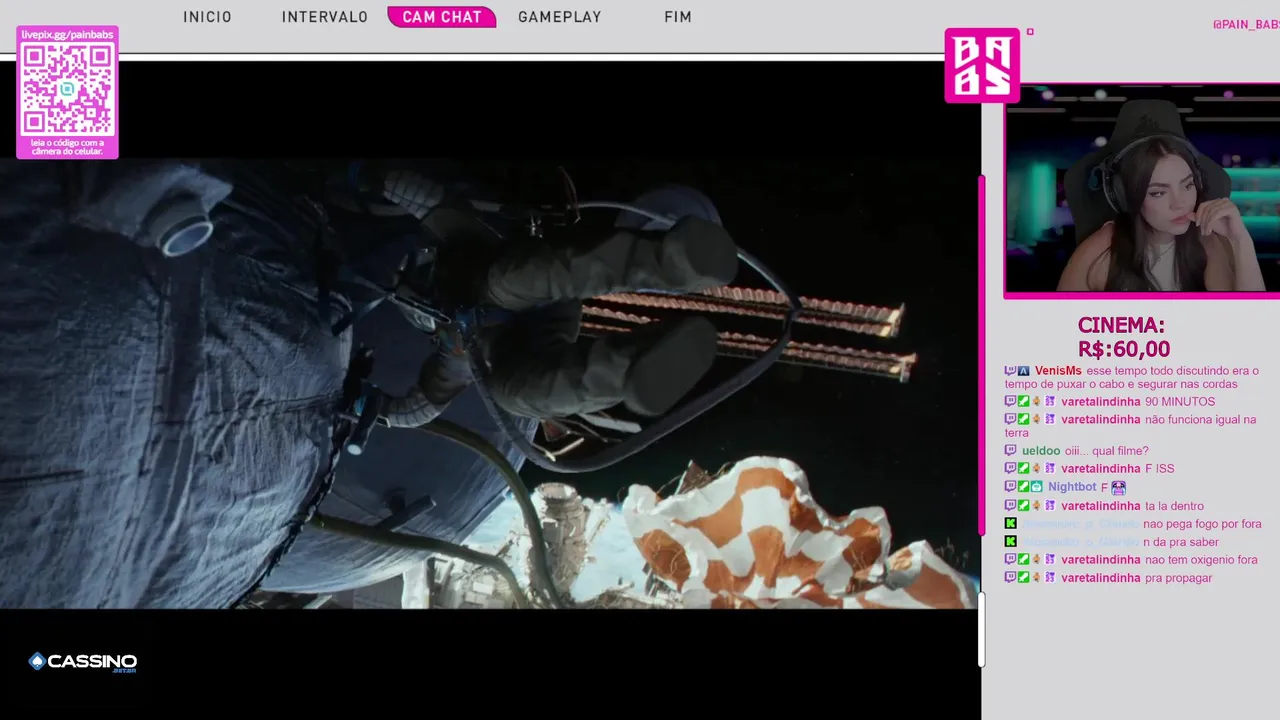Click the Twitch icon on the 'ta la dentro' row
The height and width of the screenshot is (720, 1280).
(1010, 506)
